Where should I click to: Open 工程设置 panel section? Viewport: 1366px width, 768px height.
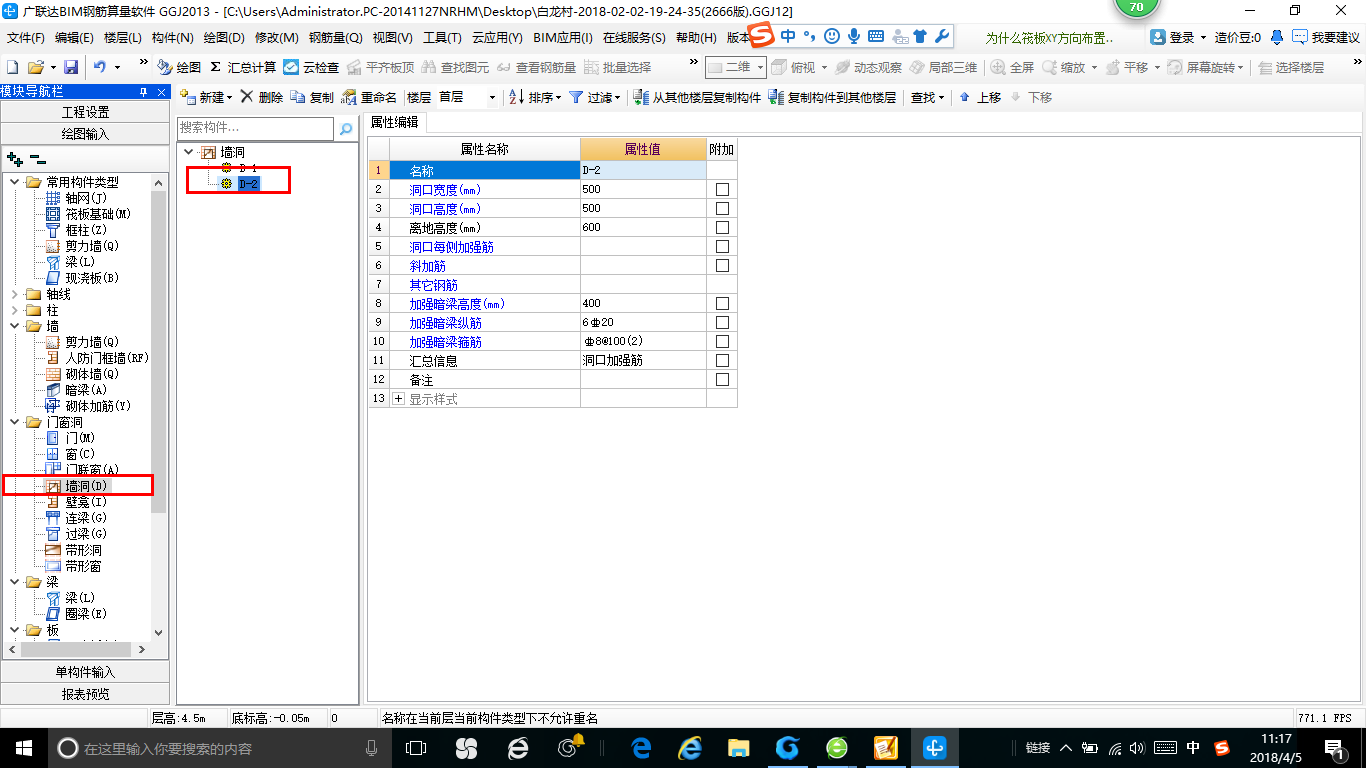[x=85, y=112]
